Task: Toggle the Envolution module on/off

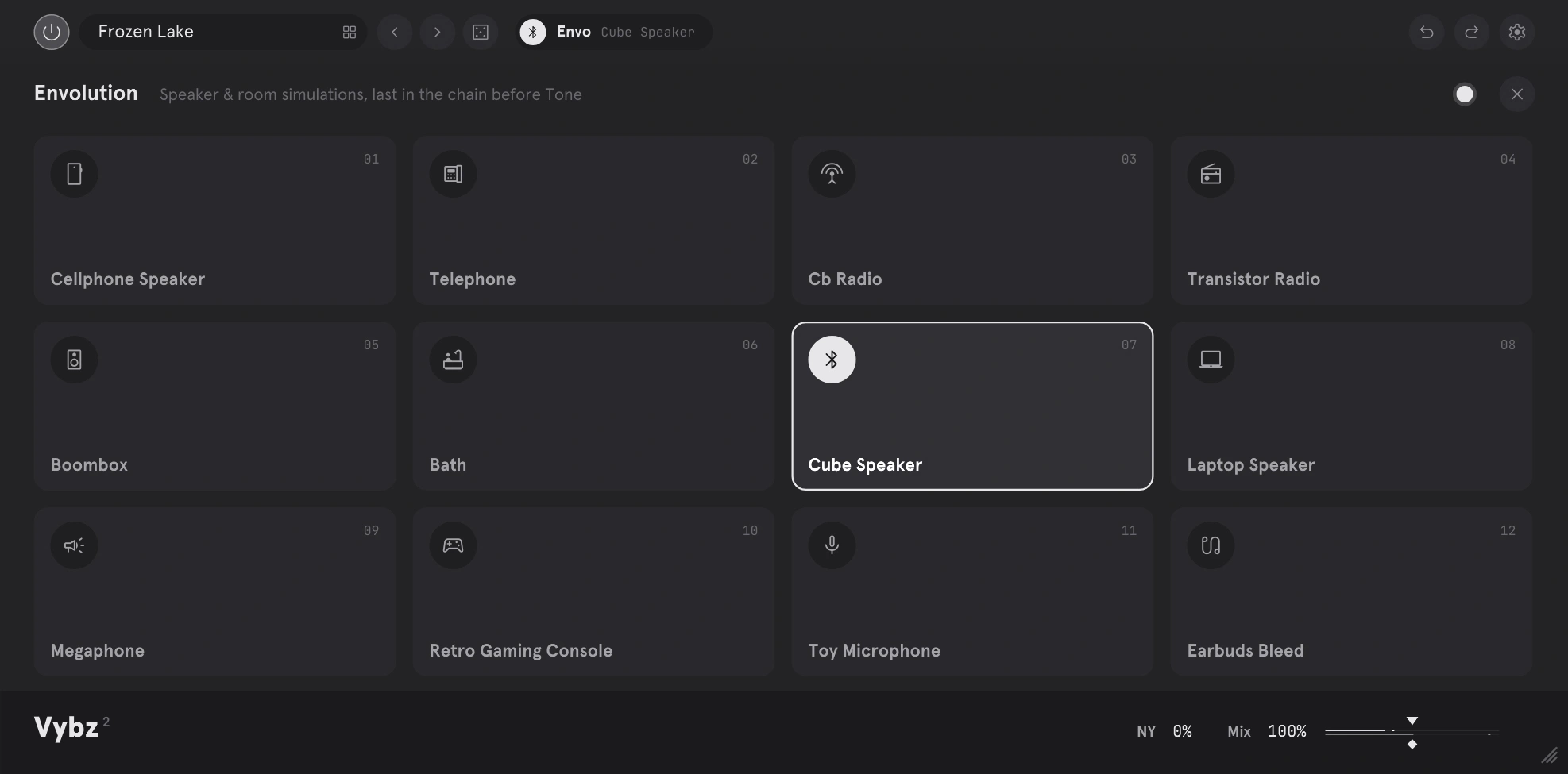Action: click(x=1465, y=94)
